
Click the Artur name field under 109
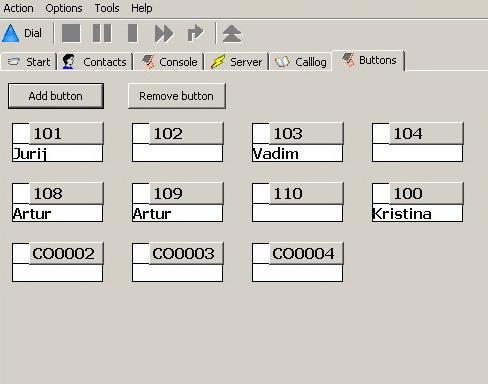coord(177,213)
